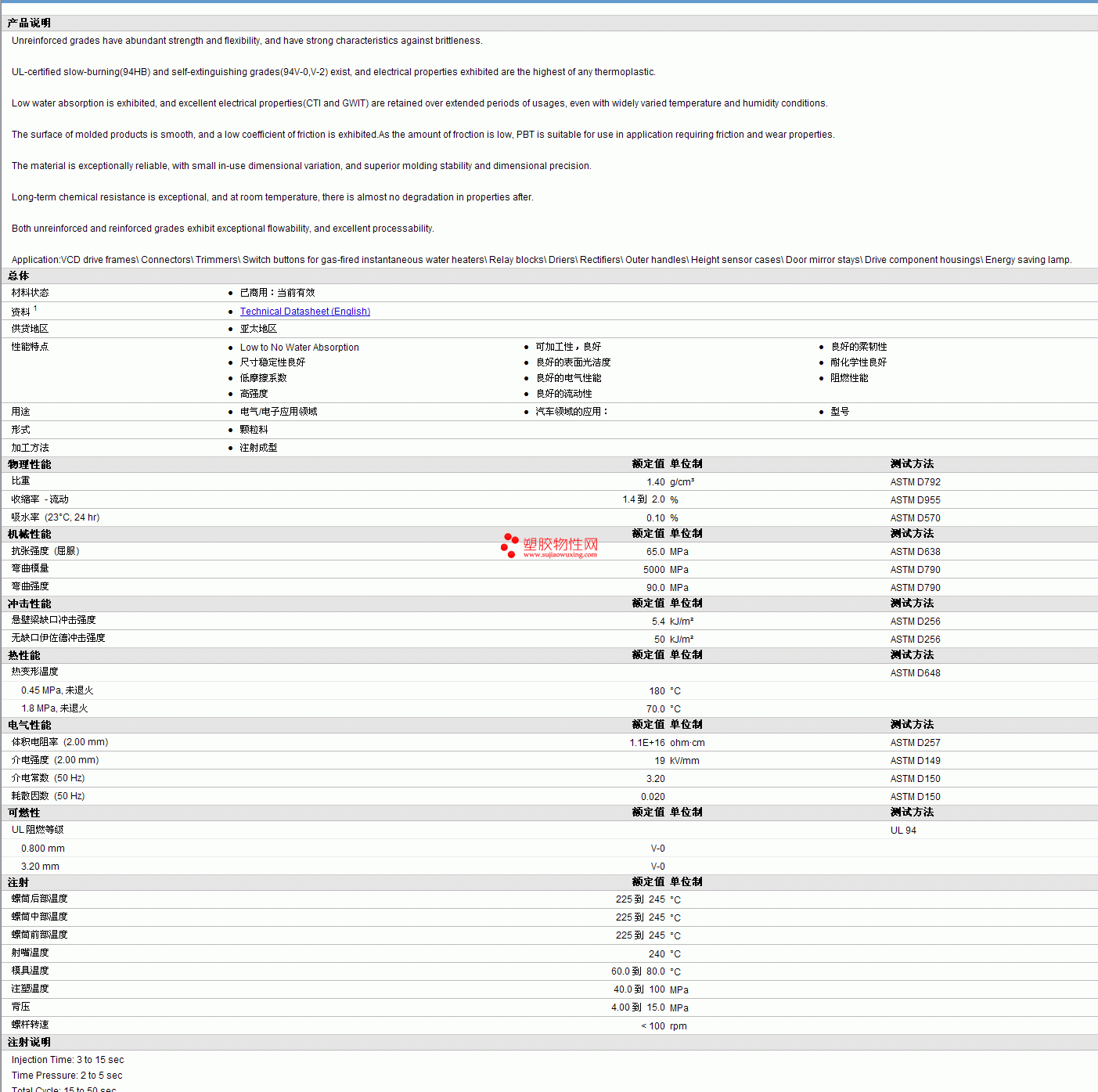
Task: Click the UL 94 test method
Action: [903, 831]
